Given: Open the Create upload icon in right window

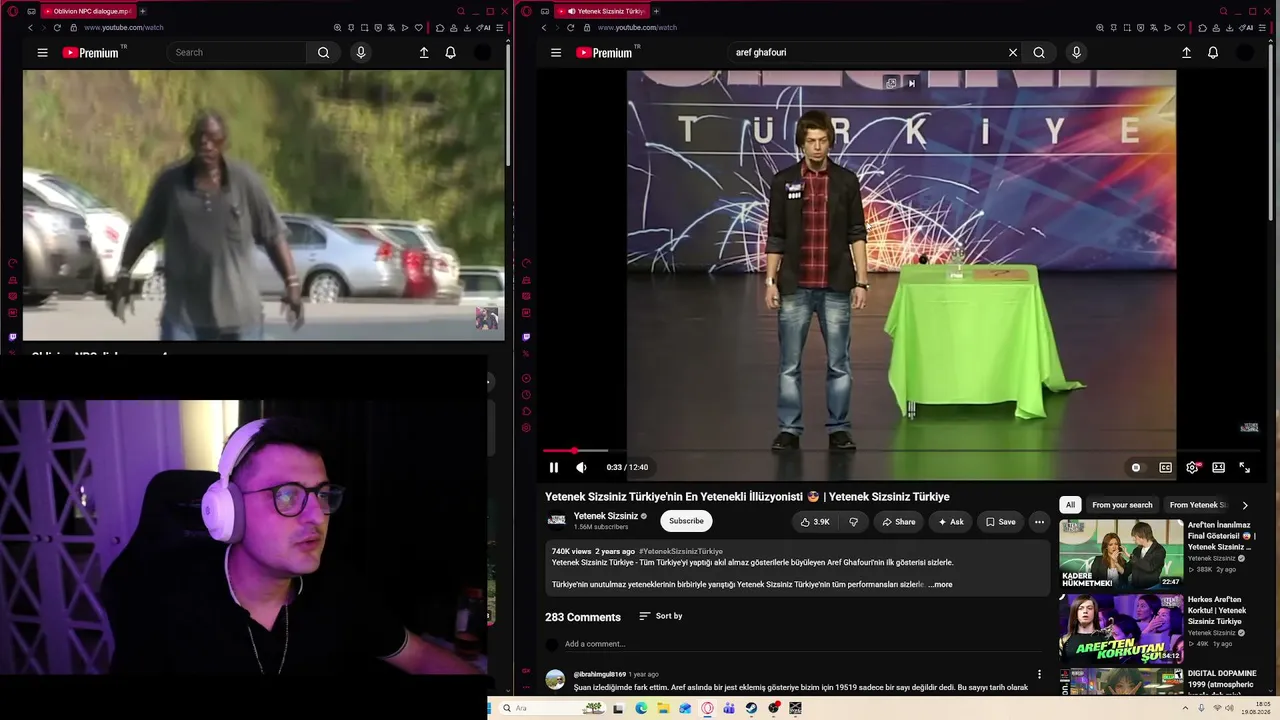Looking at the screenshot, I should tap(1186, 53).
